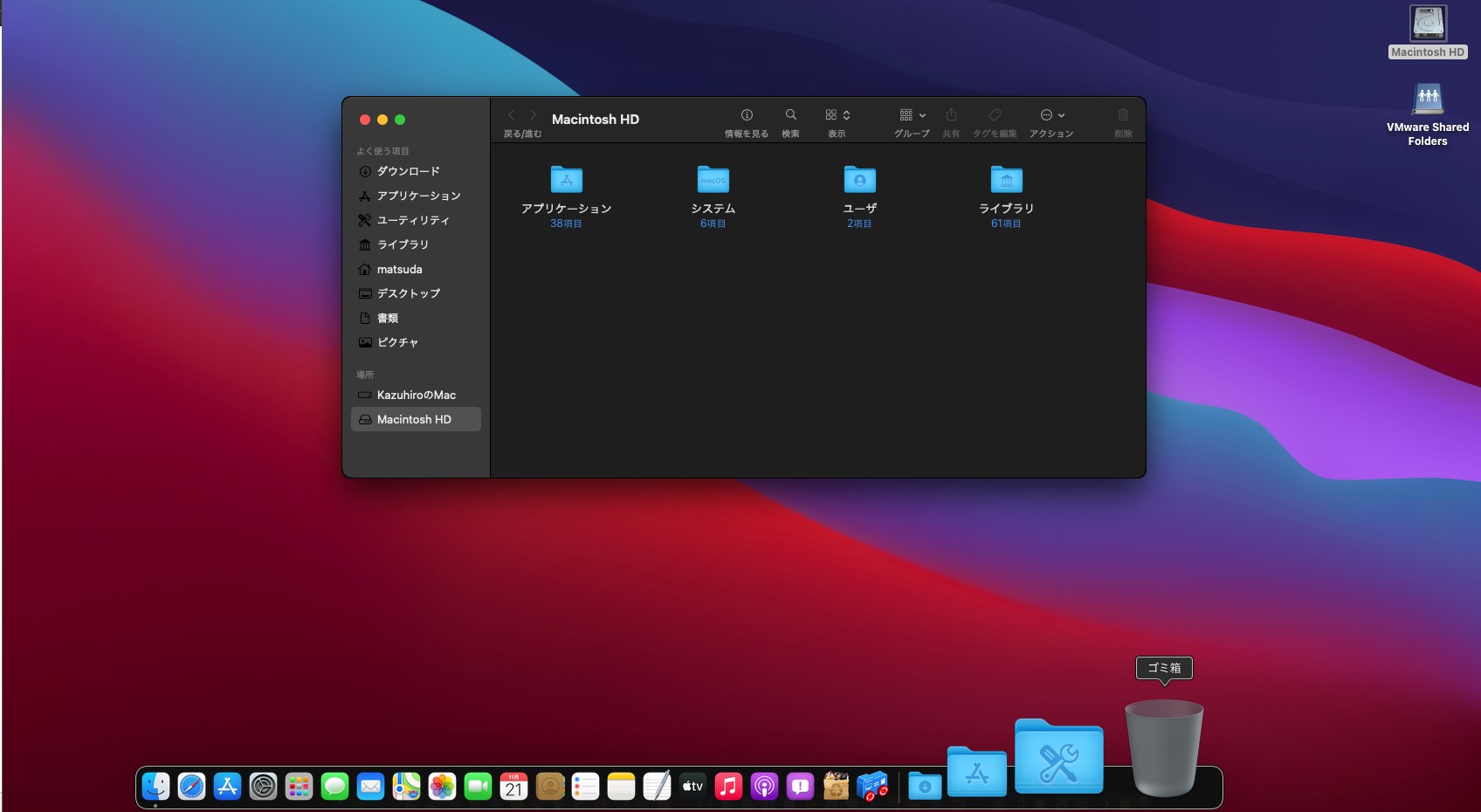The height and width of the screenshot is (812, 1481).
Task: Select Downloads in the sidebar
Action: click(x=408, y=171)
